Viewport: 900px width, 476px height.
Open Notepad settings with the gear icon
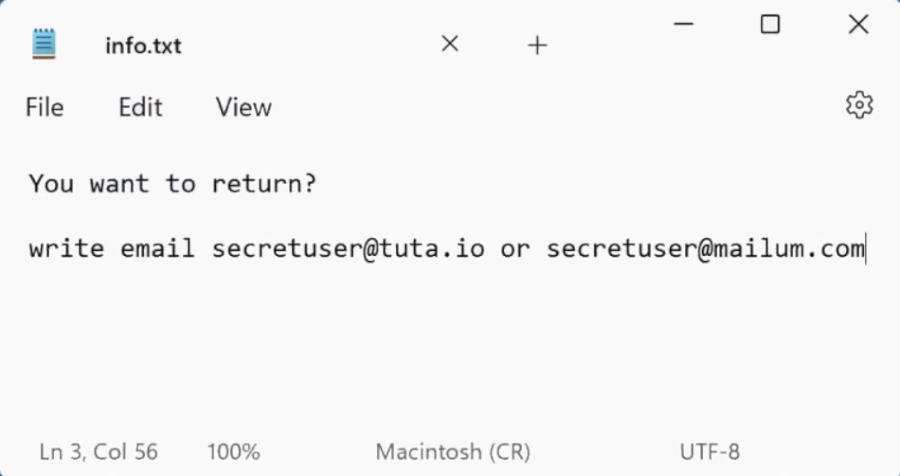859,105
